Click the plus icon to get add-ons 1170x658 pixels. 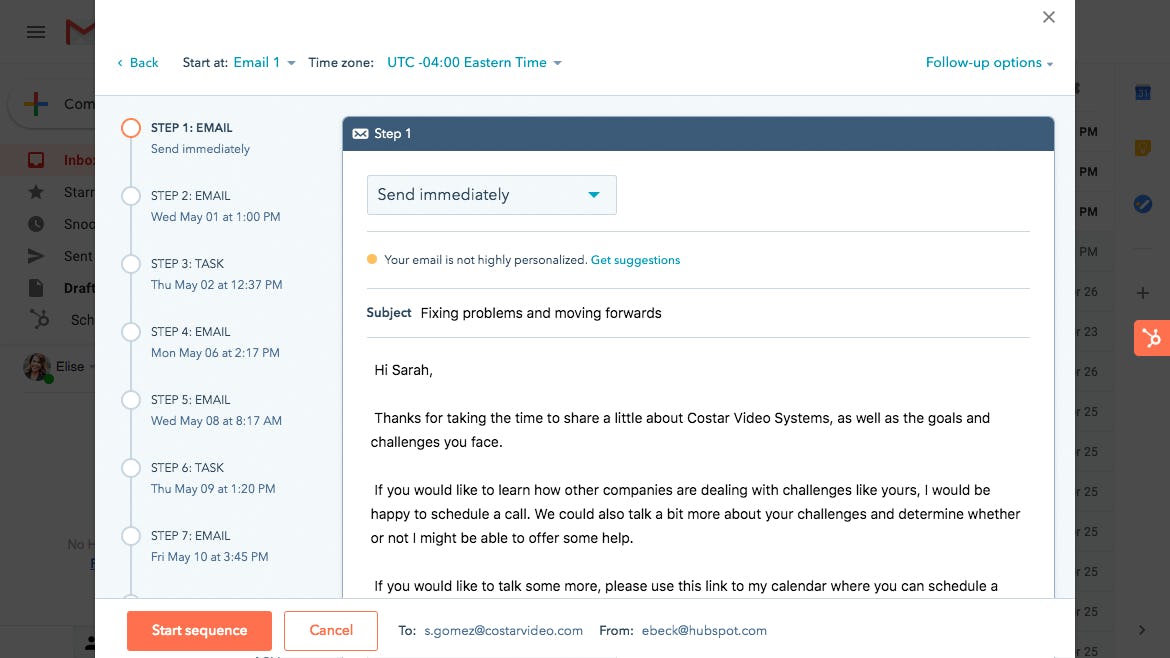tap(1143, 293)
